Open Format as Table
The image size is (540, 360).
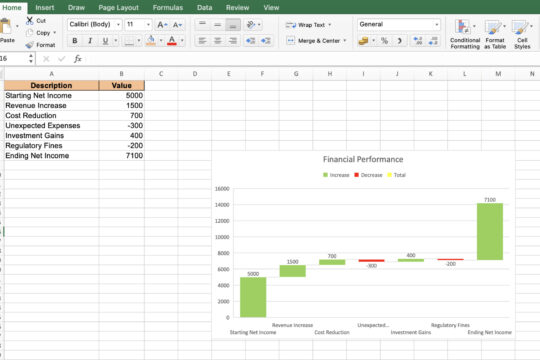pos(495,34)
